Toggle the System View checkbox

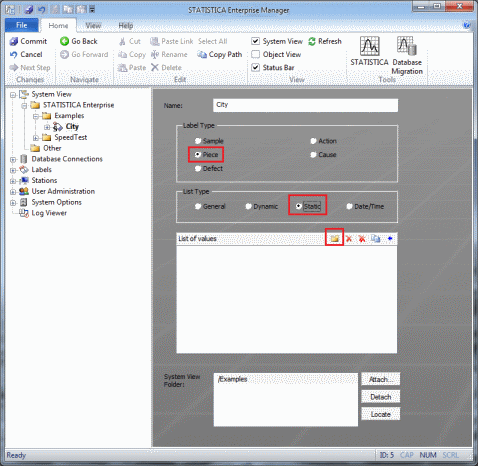pyautogui.click(x=255, y=41)
